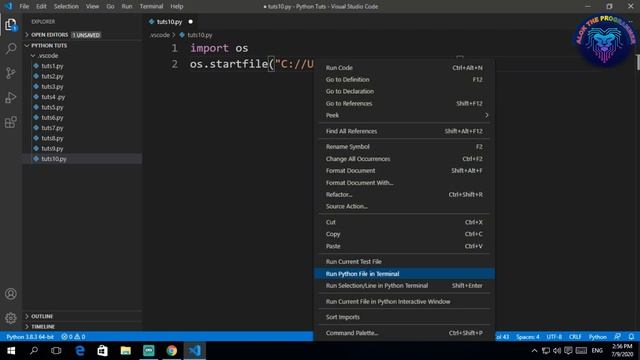Open Microsoft Store from taskbar

[x=102, y=351]
